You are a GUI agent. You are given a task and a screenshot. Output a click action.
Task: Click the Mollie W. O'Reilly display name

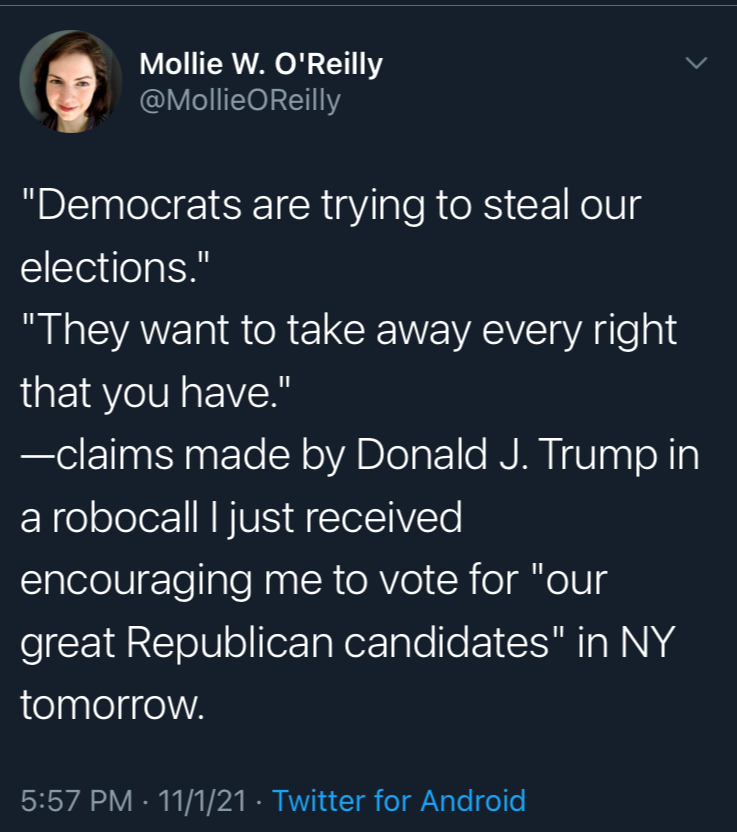[261, 64]
